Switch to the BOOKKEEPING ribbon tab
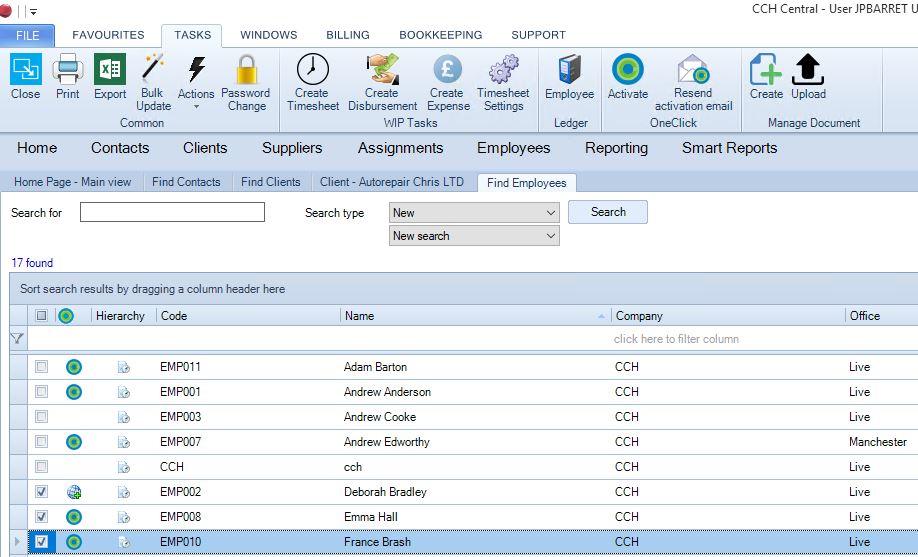Screen dimensions: 918x557 click(x=441, y=35)
